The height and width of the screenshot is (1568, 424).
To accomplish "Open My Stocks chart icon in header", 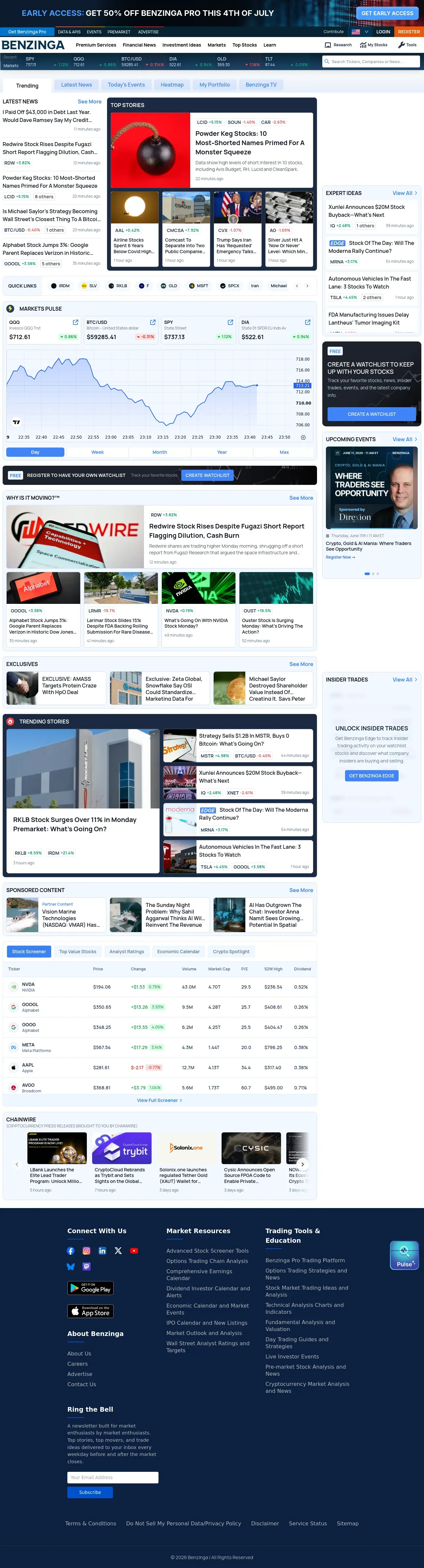I will (364, 45).
